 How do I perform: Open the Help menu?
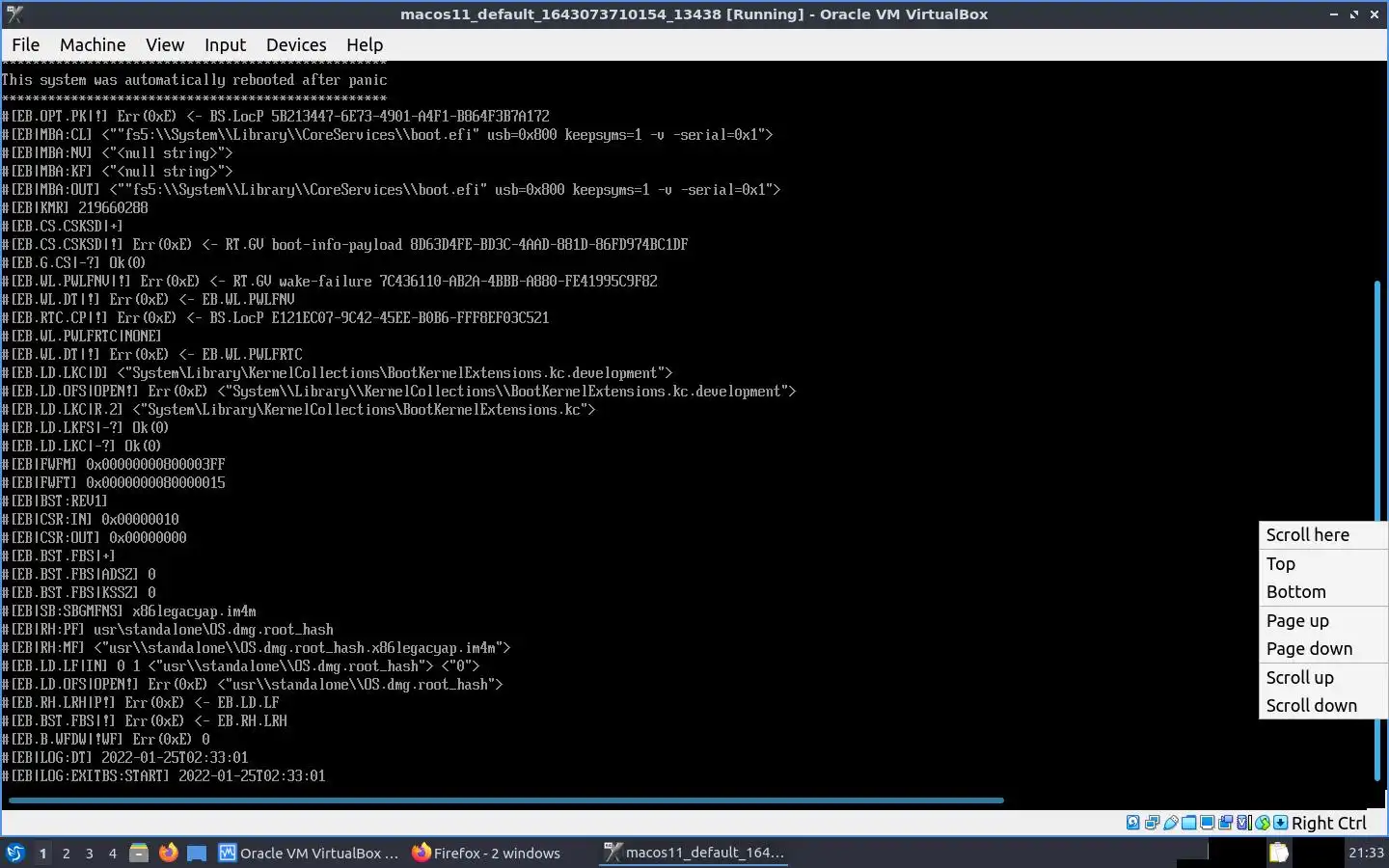click(x=365, y=44)
